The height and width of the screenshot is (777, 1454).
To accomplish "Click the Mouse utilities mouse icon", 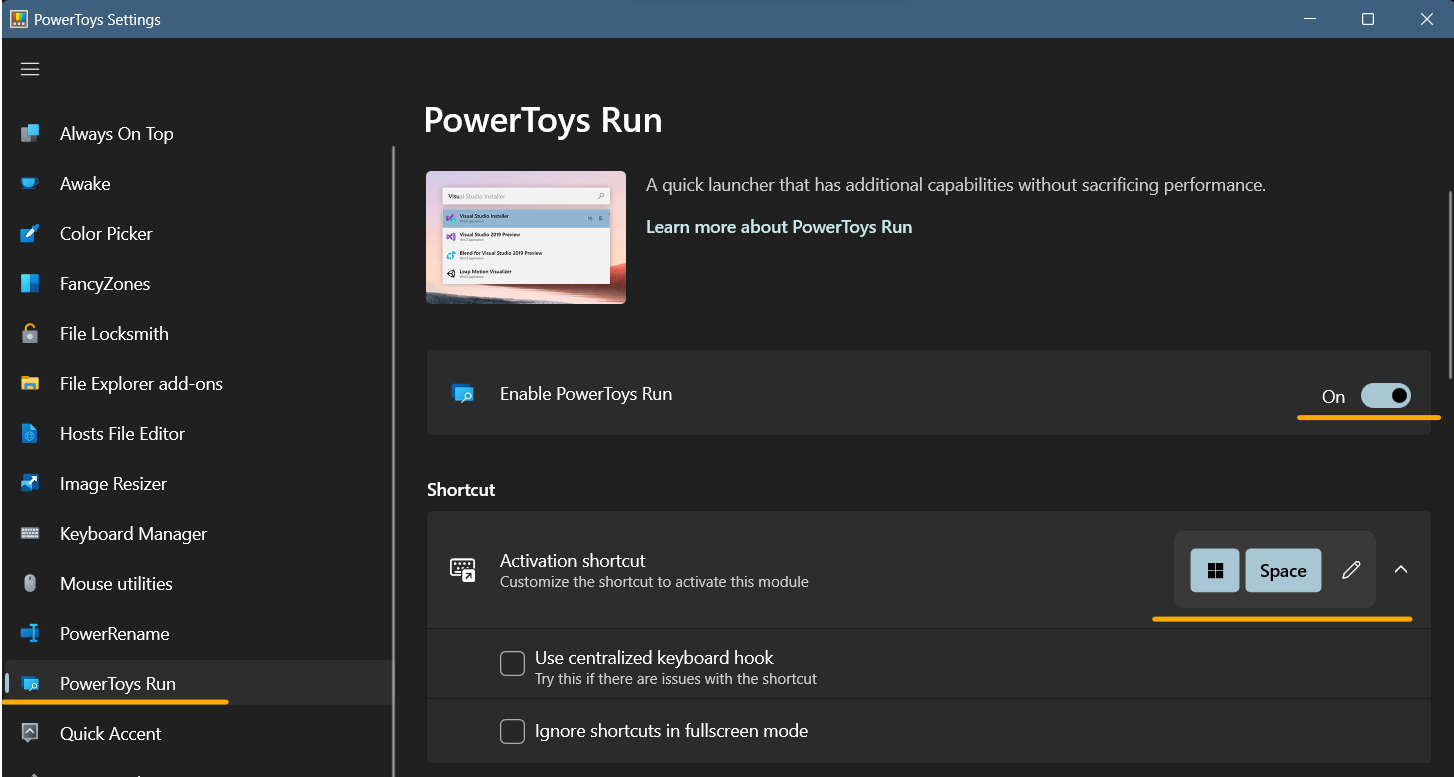I will [x=30, y=583].
